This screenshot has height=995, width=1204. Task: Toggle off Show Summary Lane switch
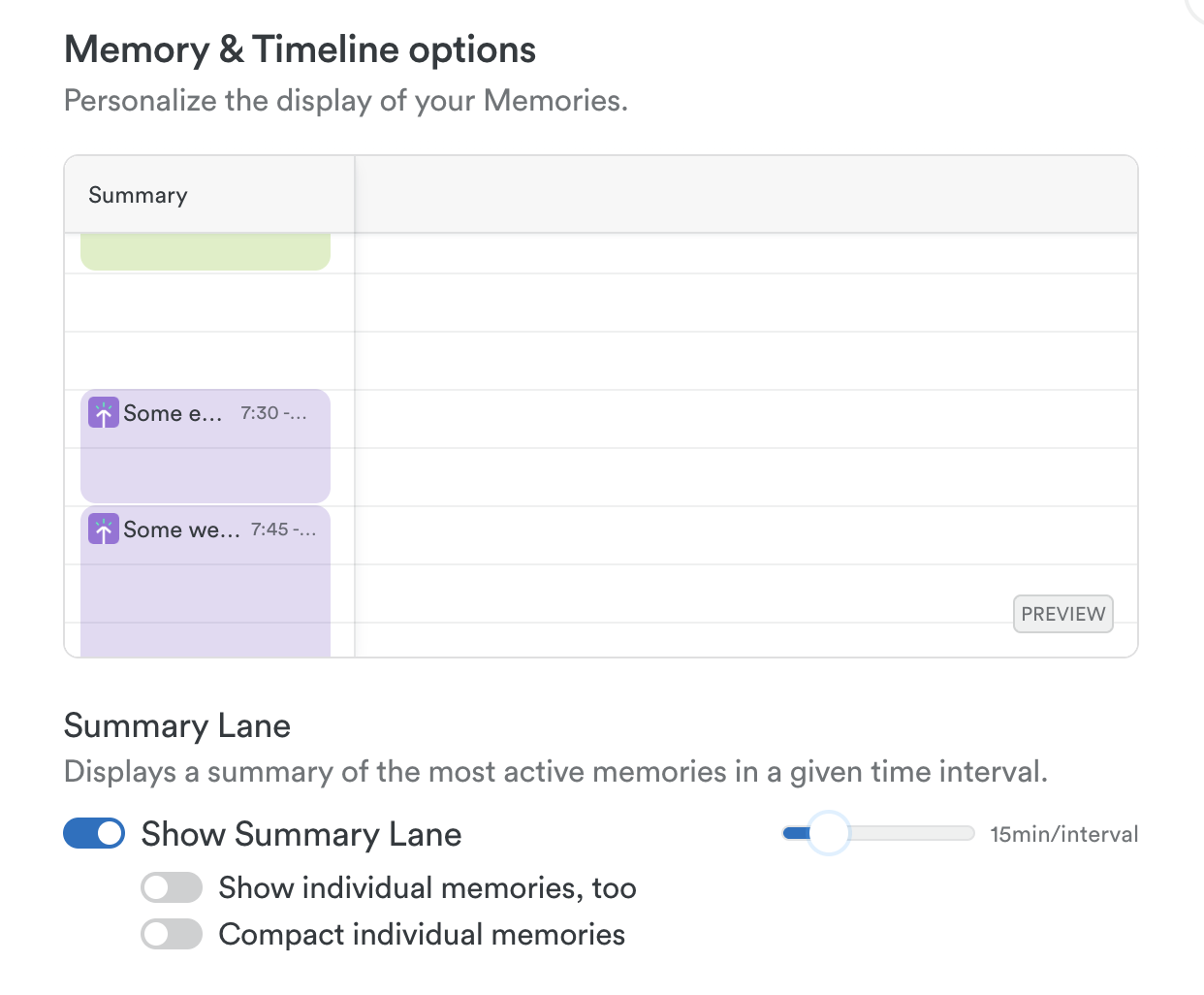pyautogui.click(x=94, y=833)
